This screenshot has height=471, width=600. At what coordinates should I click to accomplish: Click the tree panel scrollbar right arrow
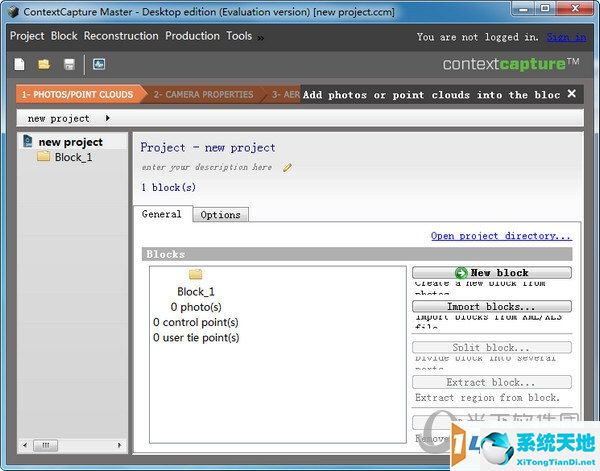119,445
